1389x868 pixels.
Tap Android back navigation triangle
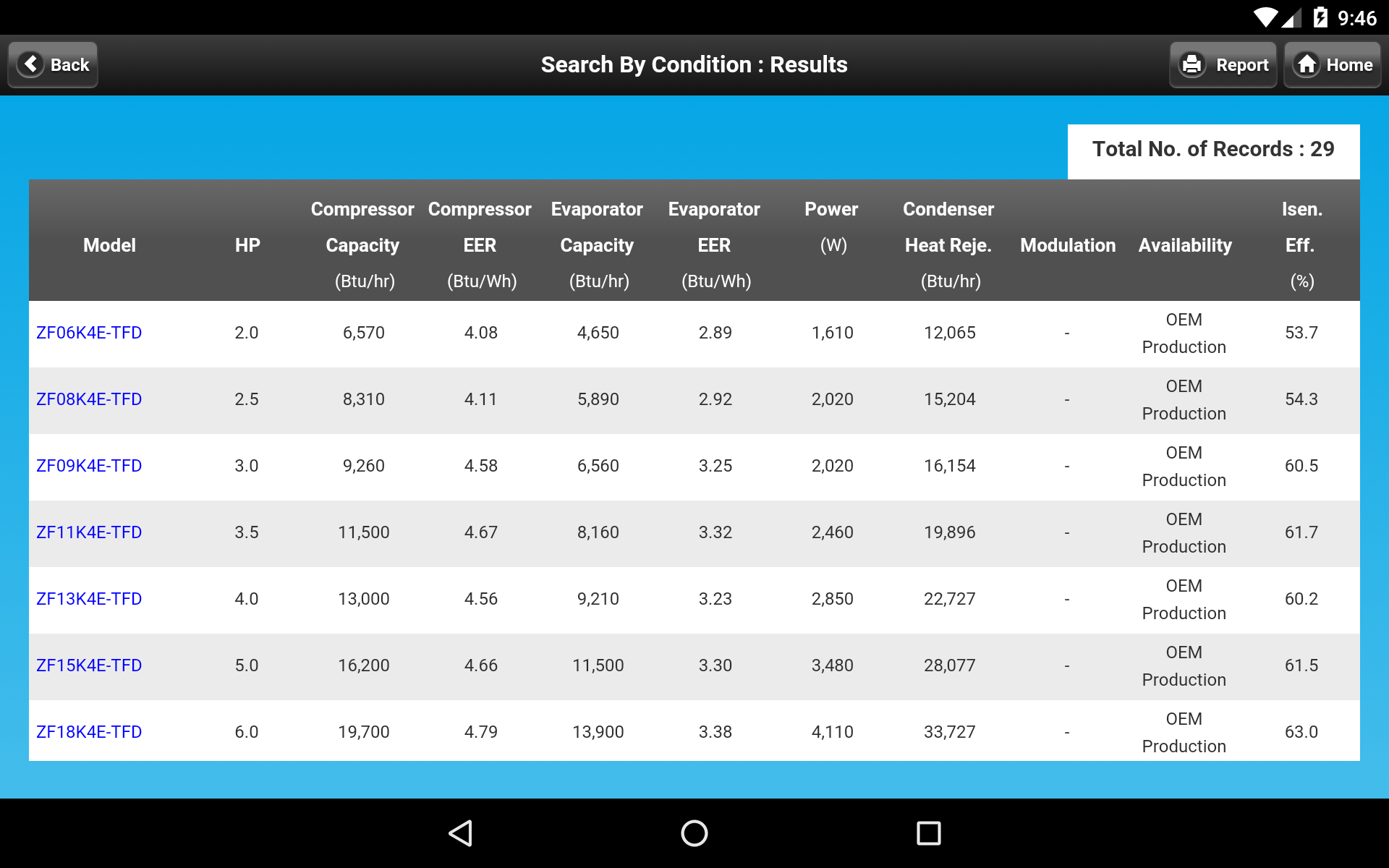[x=461, y=833]
